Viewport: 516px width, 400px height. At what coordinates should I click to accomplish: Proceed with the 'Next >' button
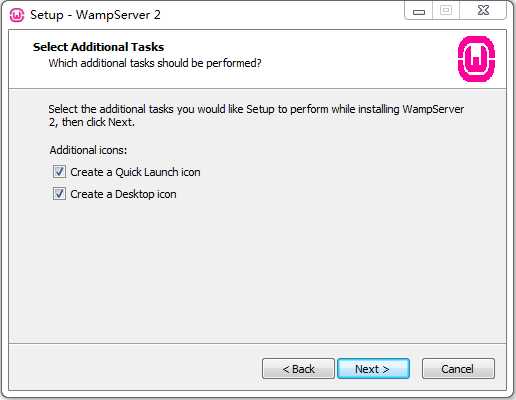[x=373, y=369]
